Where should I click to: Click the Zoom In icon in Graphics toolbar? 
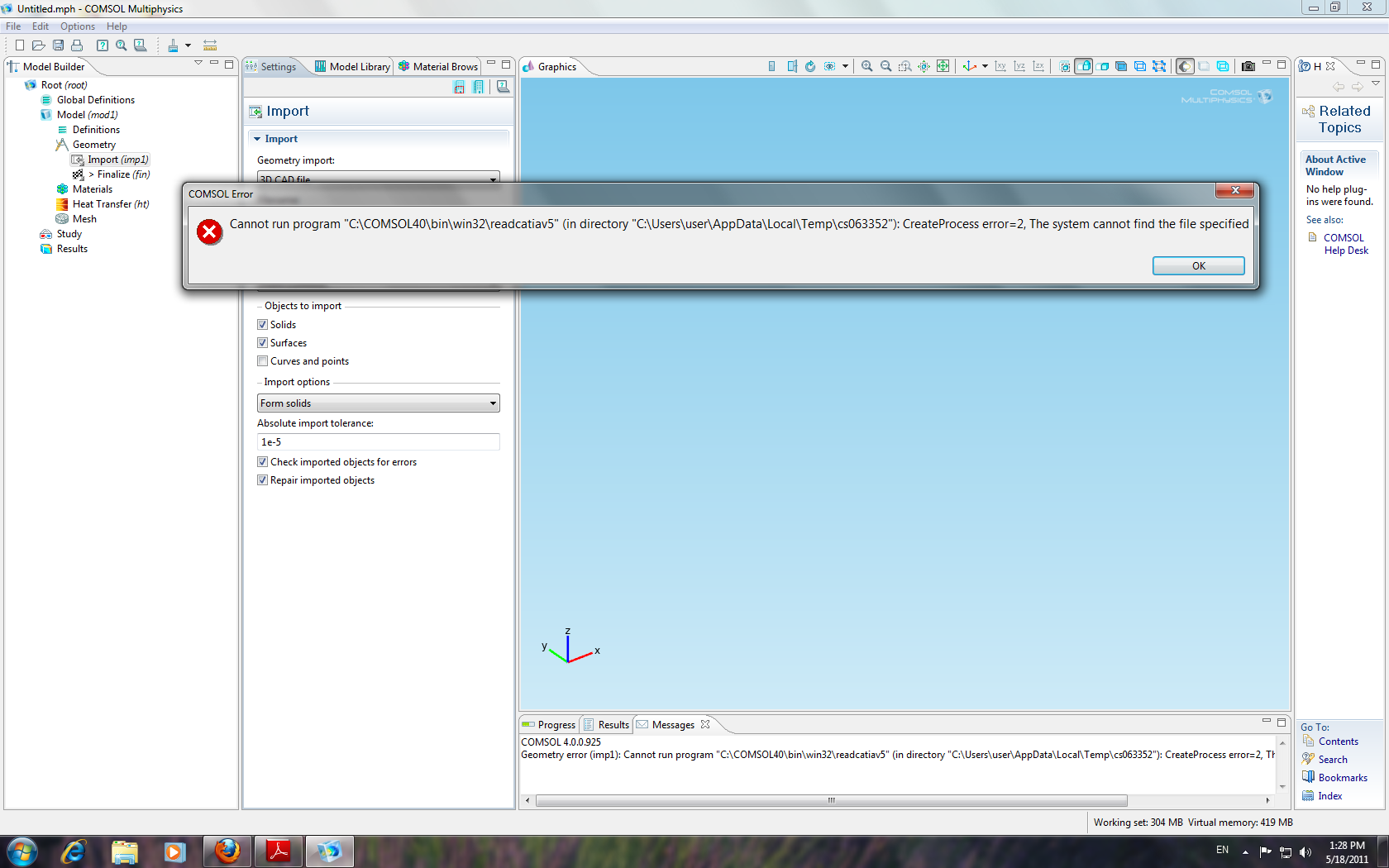[x=866, y=66]
